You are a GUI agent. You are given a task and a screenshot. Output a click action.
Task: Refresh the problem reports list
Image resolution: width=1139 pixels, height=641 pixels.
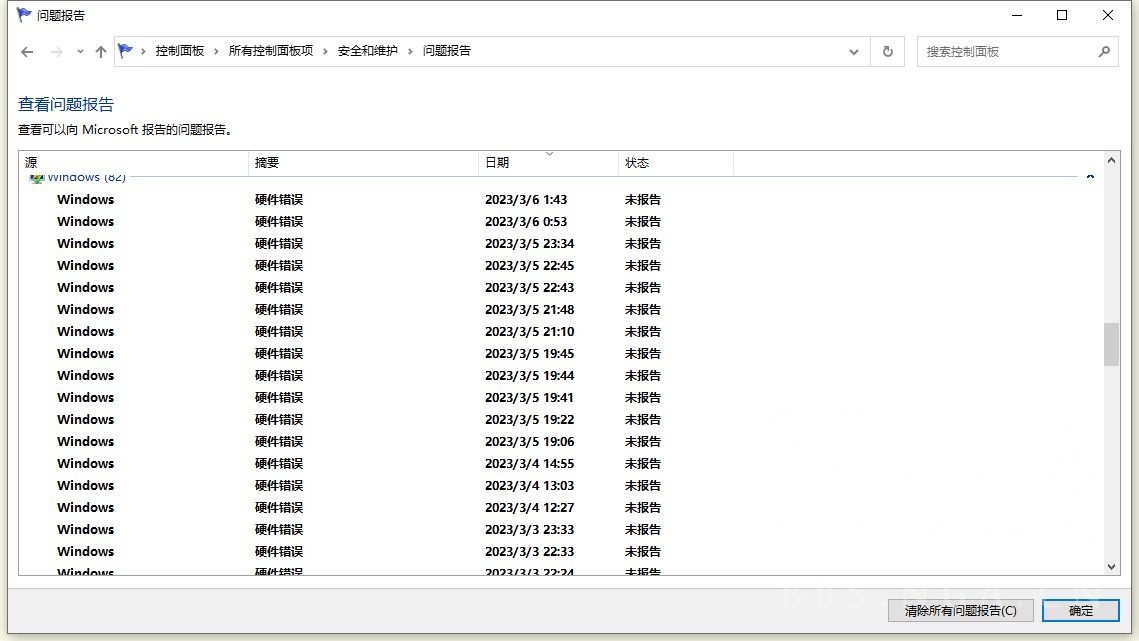tap(889, 51)
